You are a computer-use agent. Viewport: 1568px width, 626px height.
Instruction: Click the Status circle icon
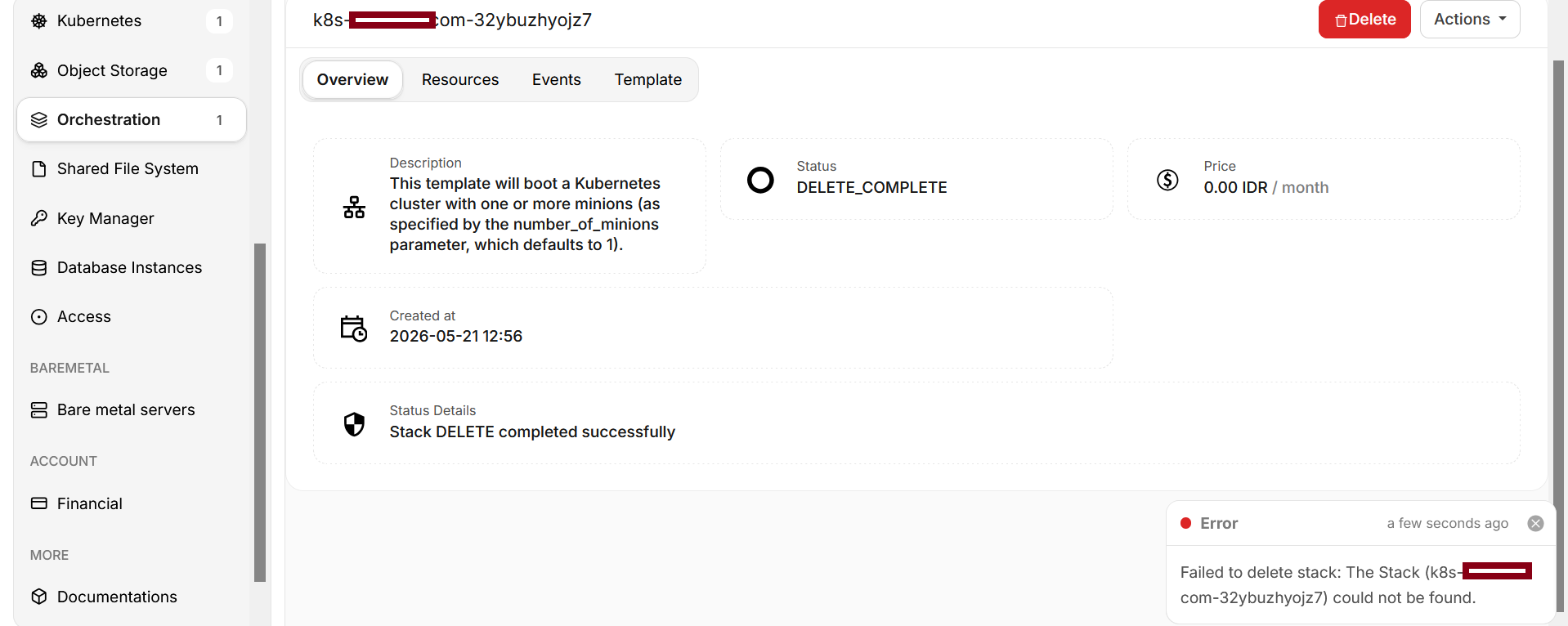coord(760,180)
